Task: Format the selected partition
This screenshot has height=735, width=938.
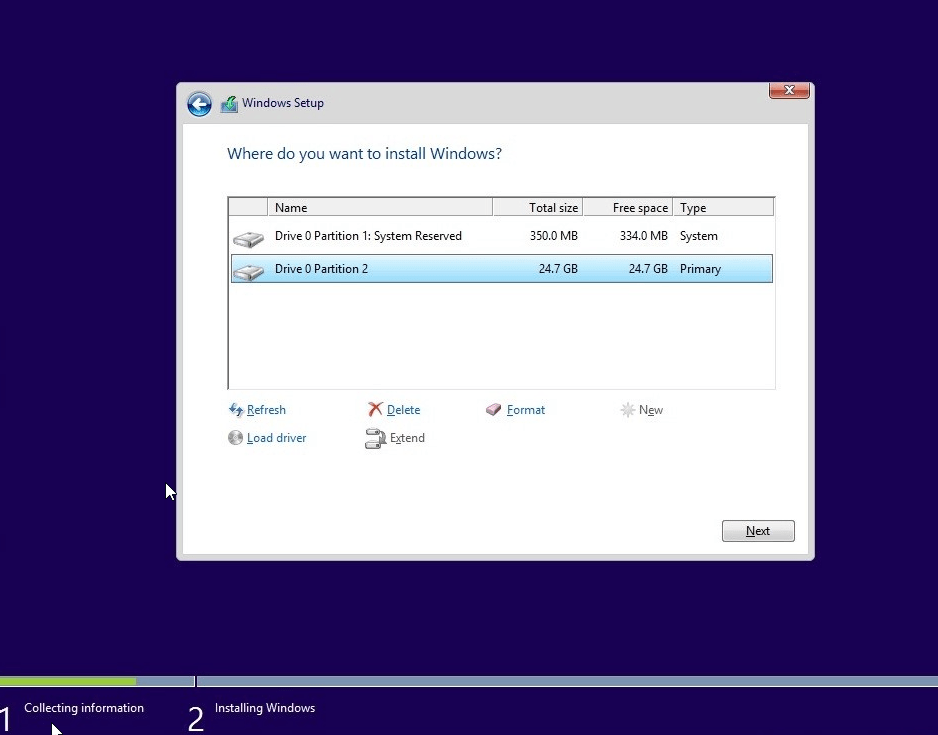Action: (x=526, y=410)
